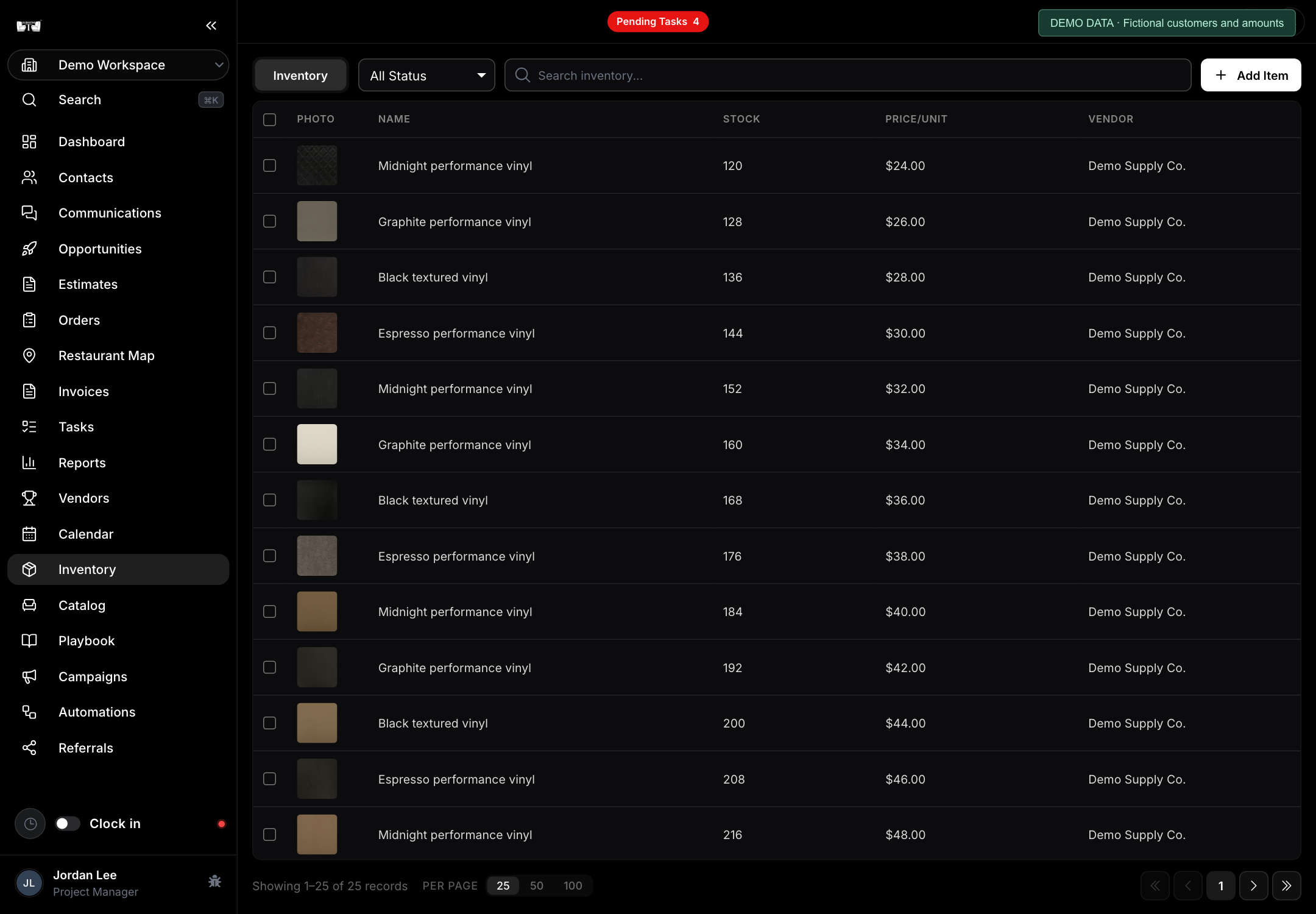Tick the select-all checkbox in table header

pos(270,119)
